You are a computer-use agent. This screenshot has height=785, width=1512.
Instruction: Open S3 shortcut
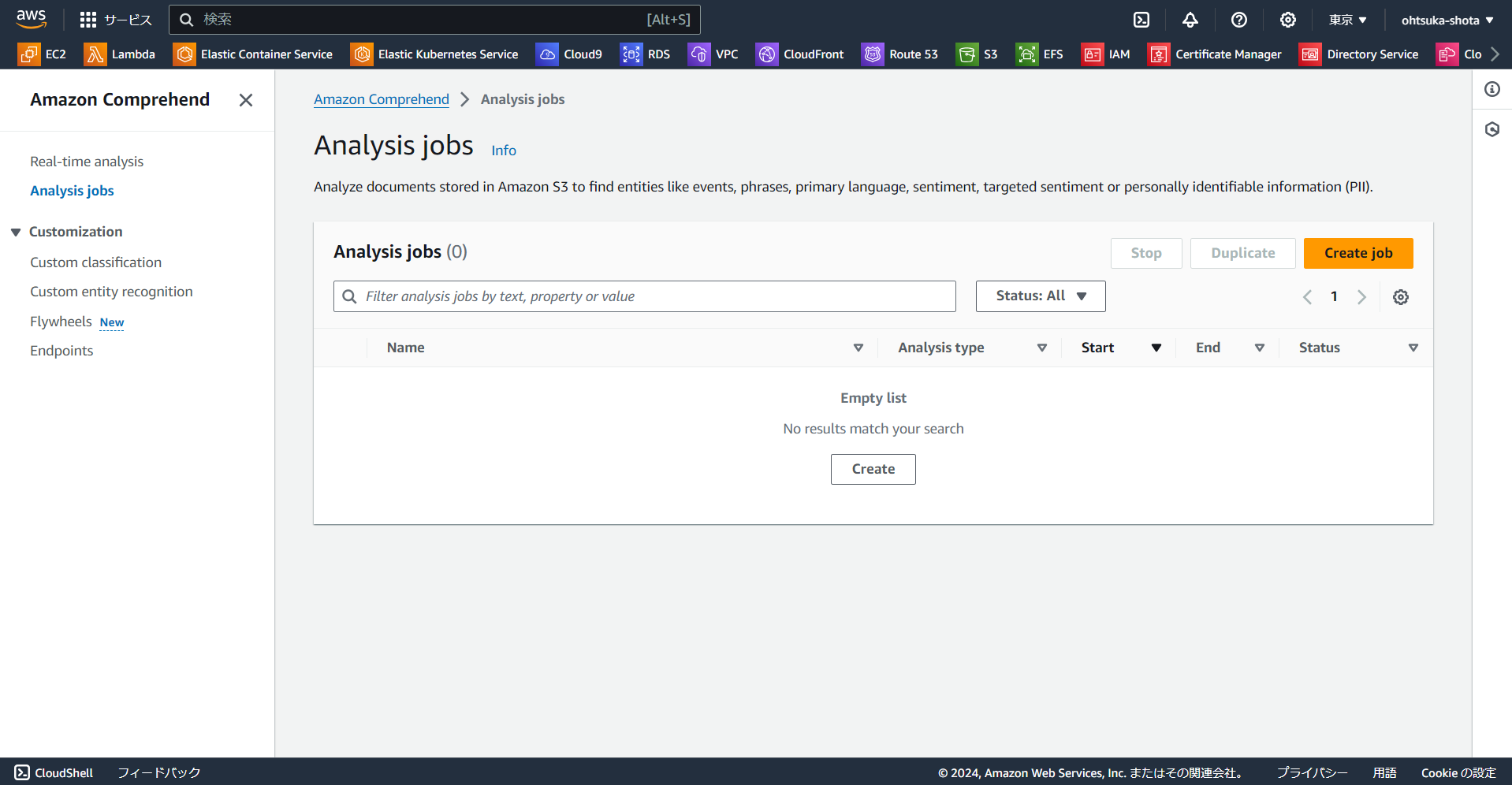(x=978, y=54)
